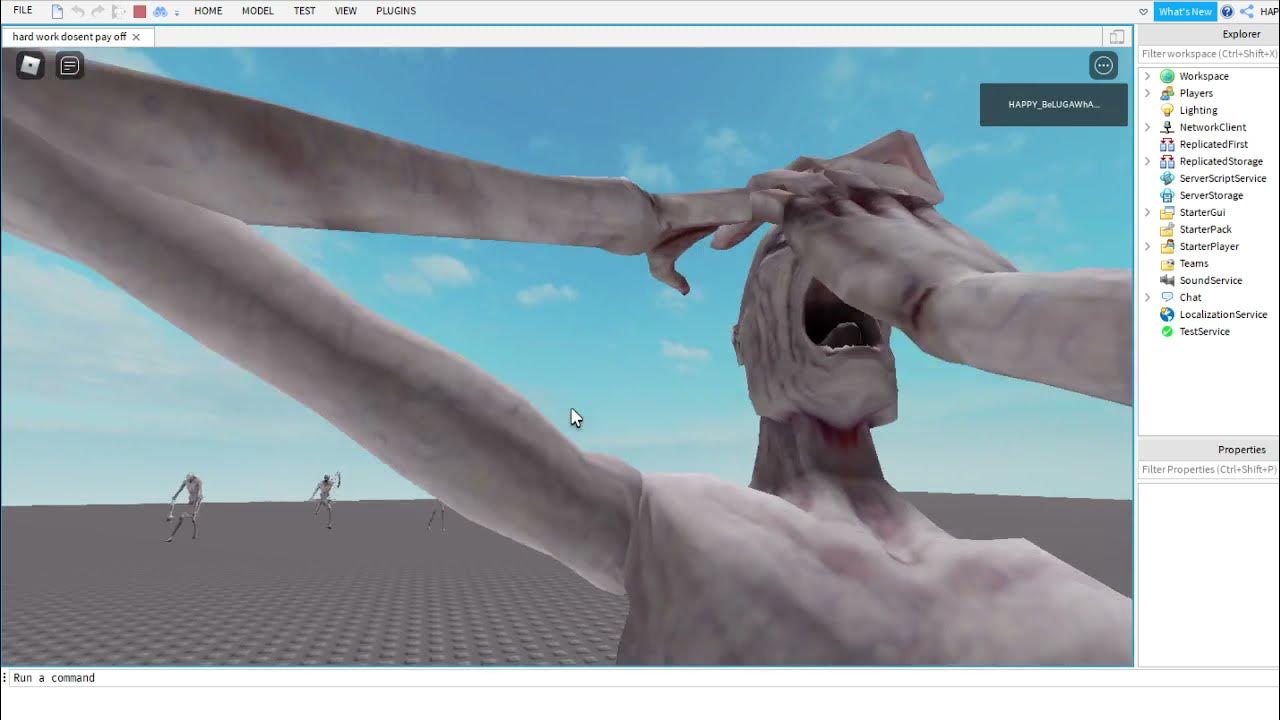Click the Workspace globe icon
Viewport: 1280px width, 720px height.
point(1167,76)
